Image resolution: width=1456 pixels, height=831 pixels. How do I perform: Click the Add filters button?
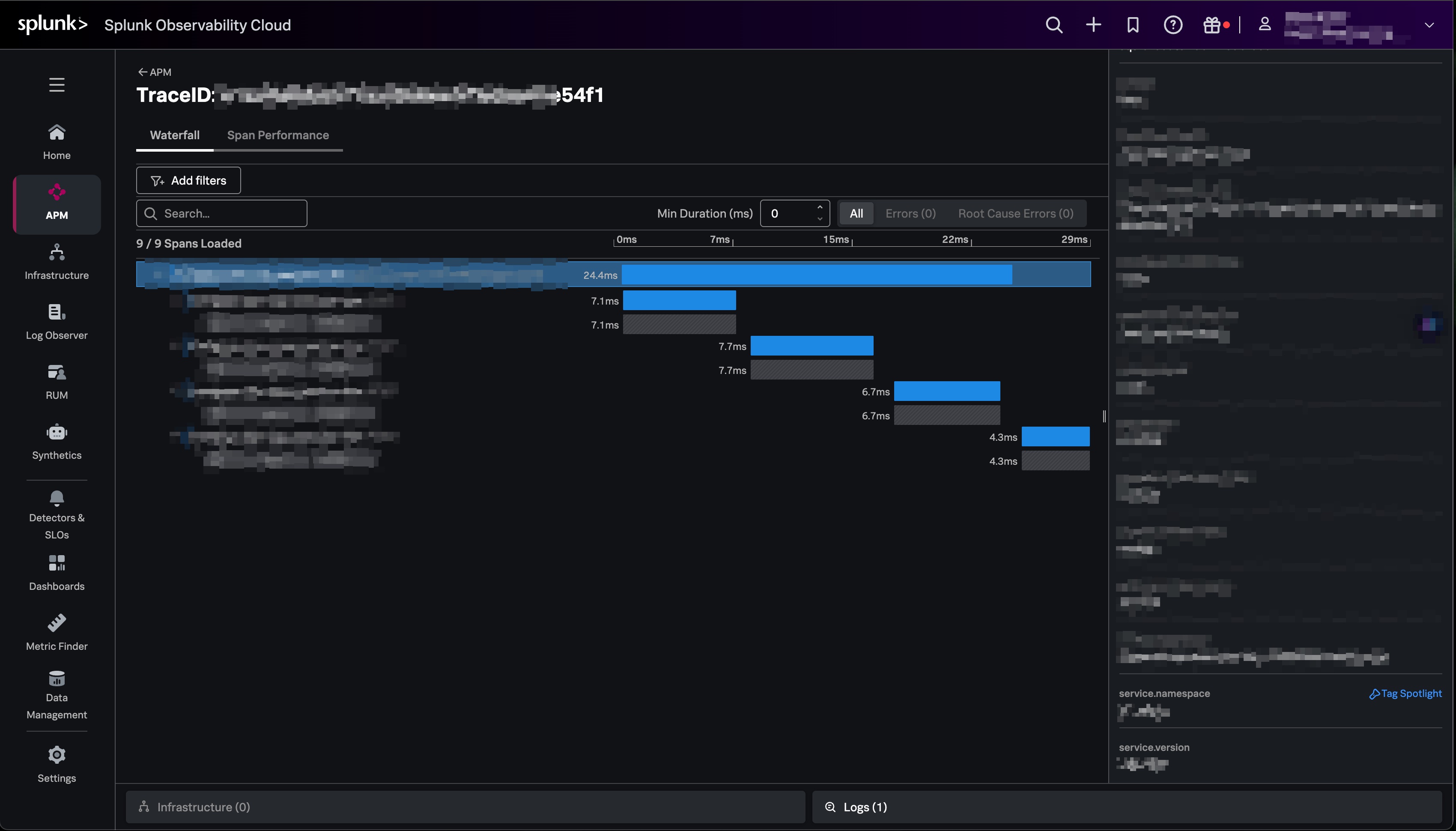(188, 180)
